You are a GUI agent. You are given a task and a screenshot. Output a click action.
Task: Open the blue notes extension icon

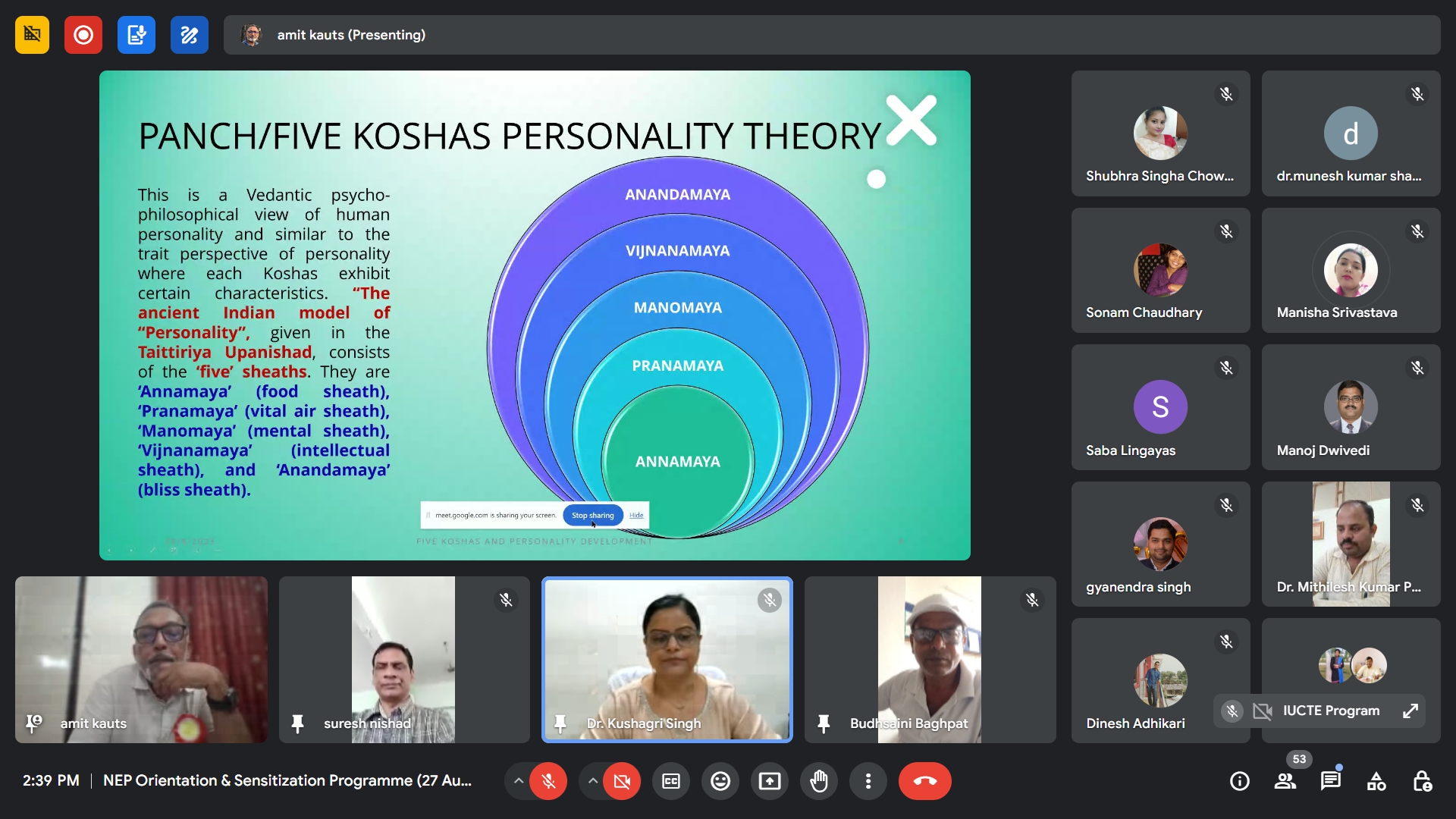pyautogui.click(x=136, y=35)
